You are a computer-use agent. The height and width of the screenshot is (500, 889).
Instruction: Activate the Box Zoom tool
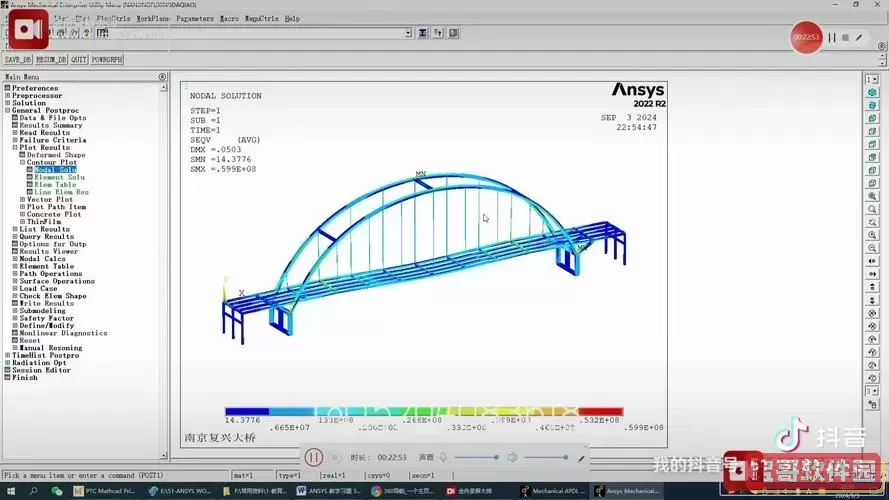[873, 209]
